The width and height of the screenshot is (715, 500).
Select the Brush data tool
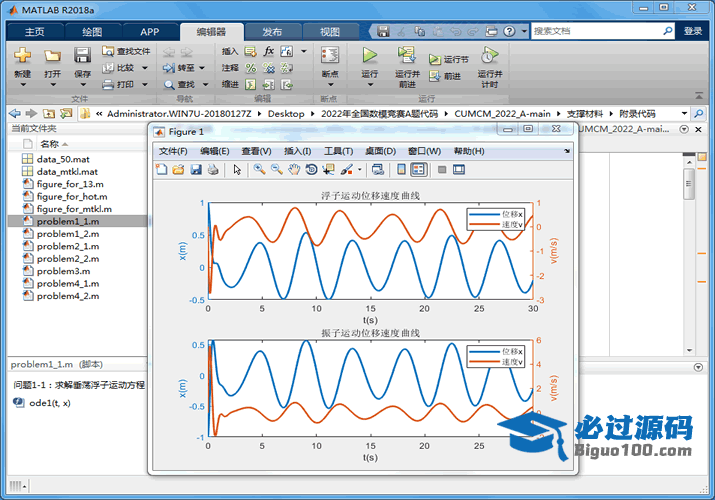click(347, 170)
